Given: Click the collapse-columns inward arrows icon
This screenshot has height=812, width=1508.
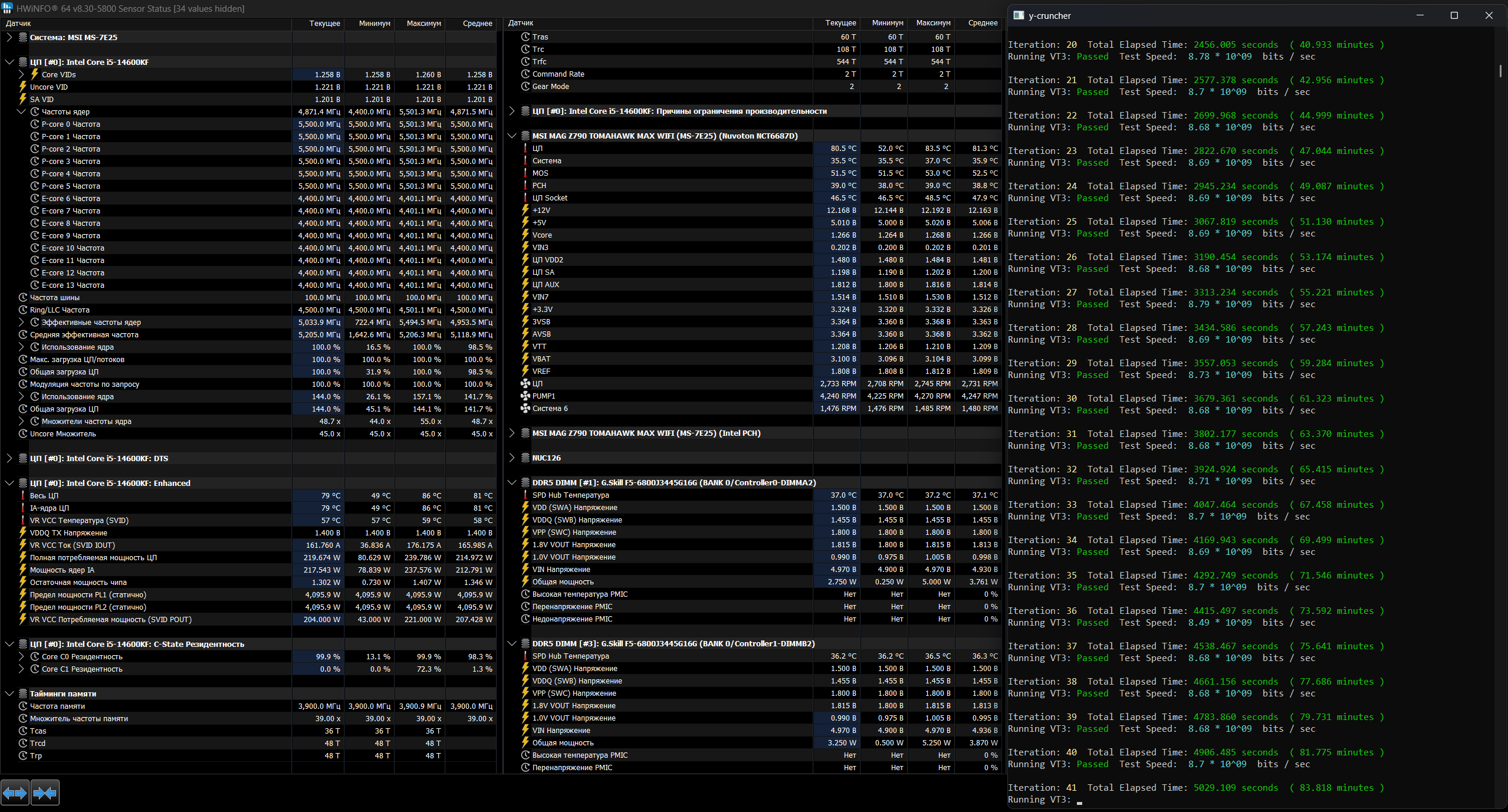Looking at the screenshot, I should [x=45, y=793].
